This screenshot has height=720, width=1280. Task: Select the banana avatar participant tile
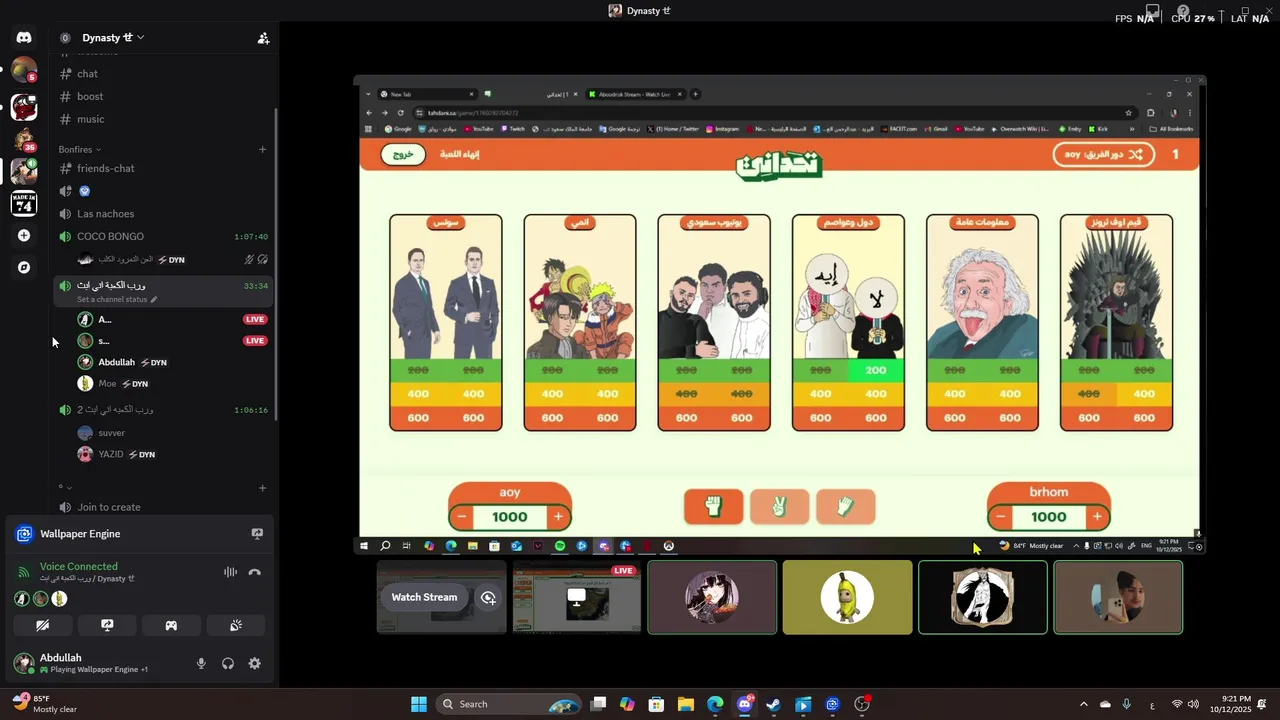848,598
